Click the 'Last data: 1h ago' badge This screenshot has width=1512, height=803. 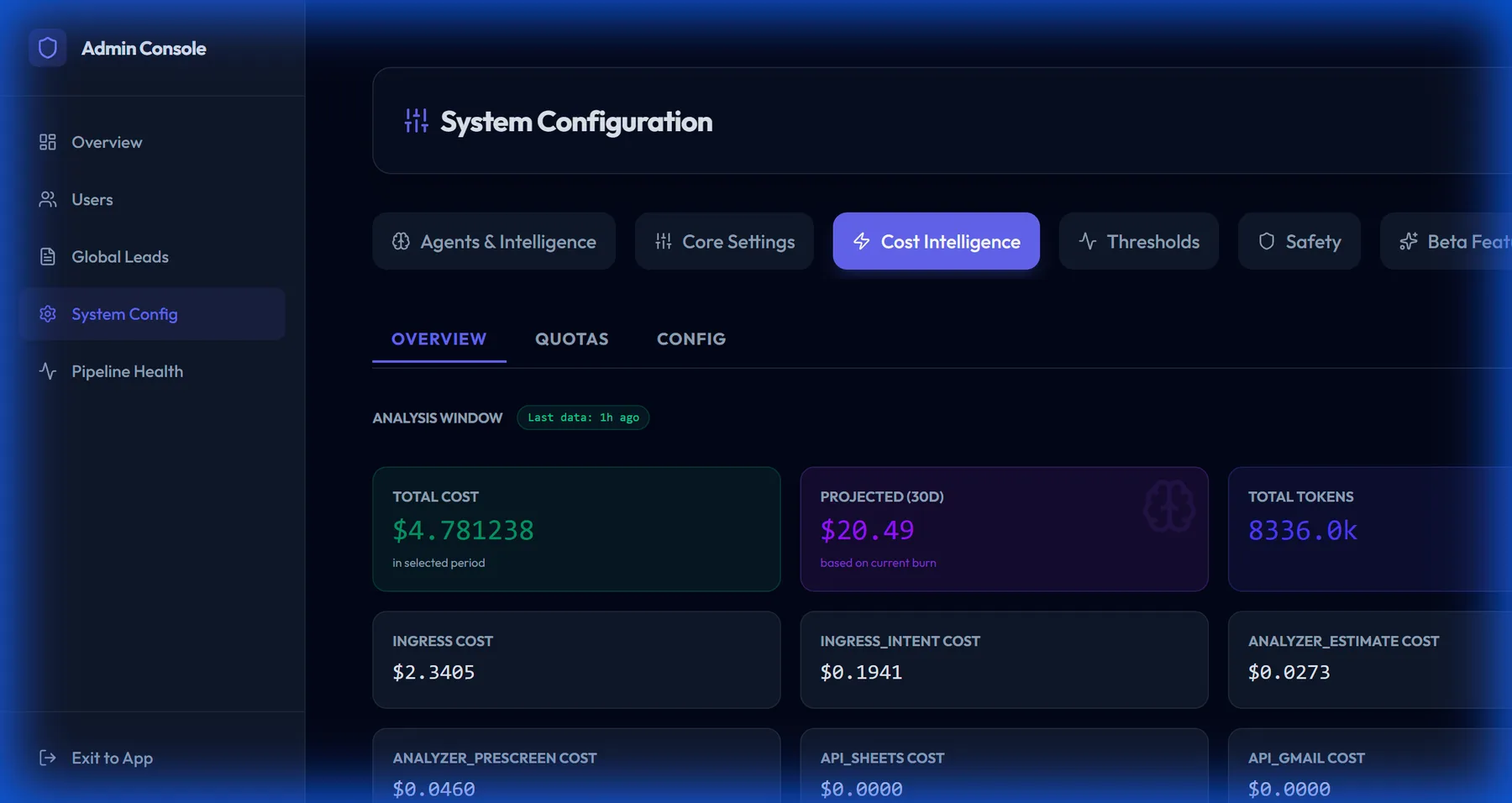pos(583,417)
